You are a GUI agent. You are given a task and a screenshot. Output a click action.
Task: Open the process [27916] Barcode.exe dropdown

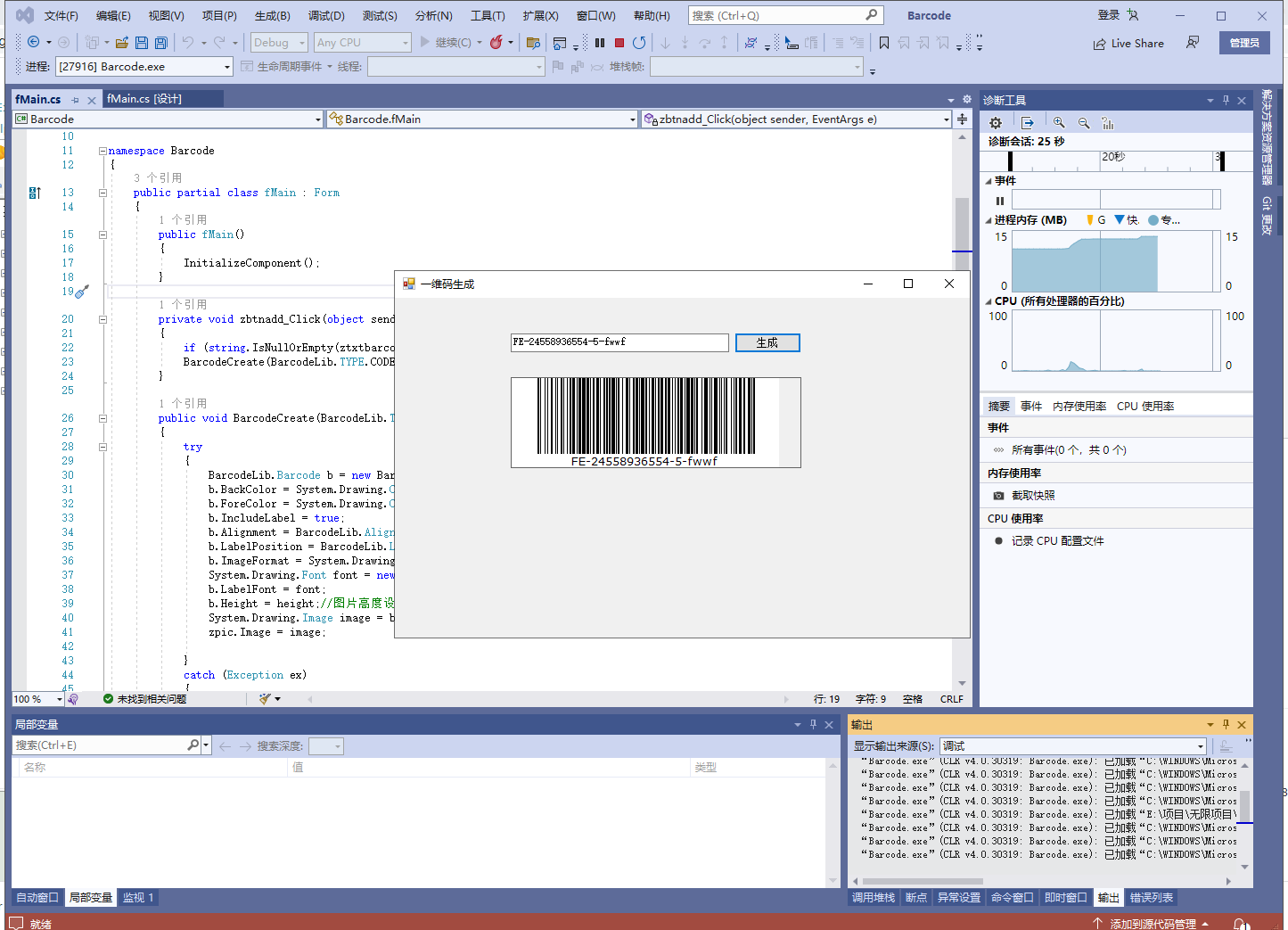click(144, 67)
